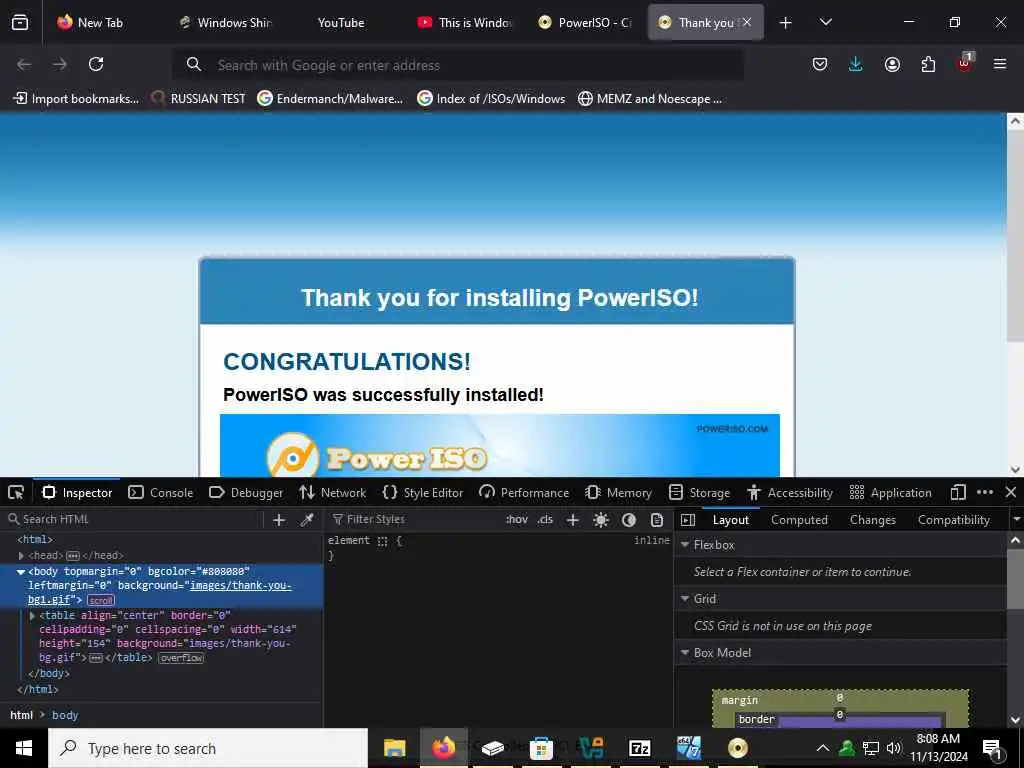The height and width of the screenshot is (768, 1024).
Task: List all tabs dropdown arrow
Action: [825, 22]
